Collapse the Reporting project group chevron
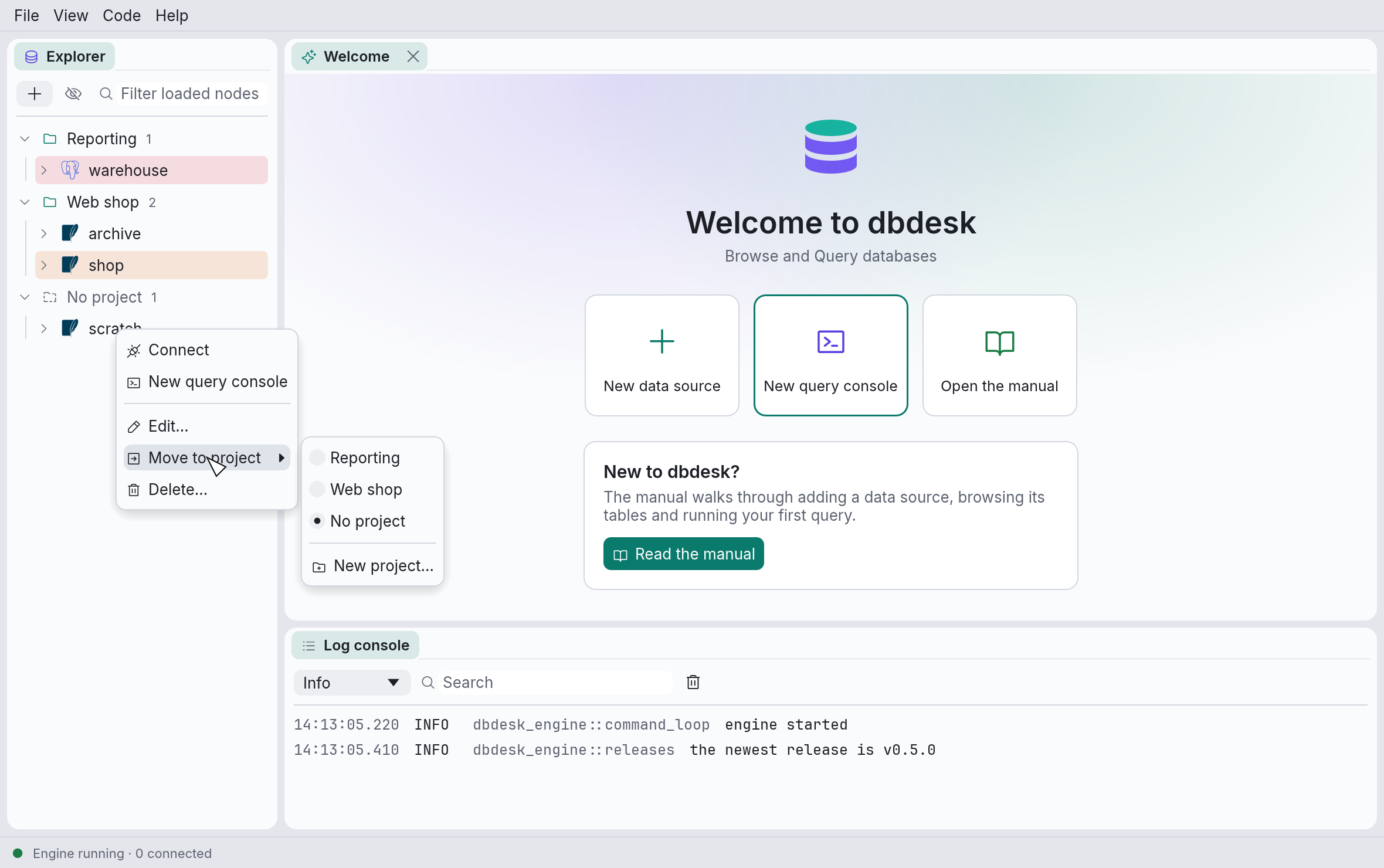This screenshot has width=1384, height=868. [25, 139]
